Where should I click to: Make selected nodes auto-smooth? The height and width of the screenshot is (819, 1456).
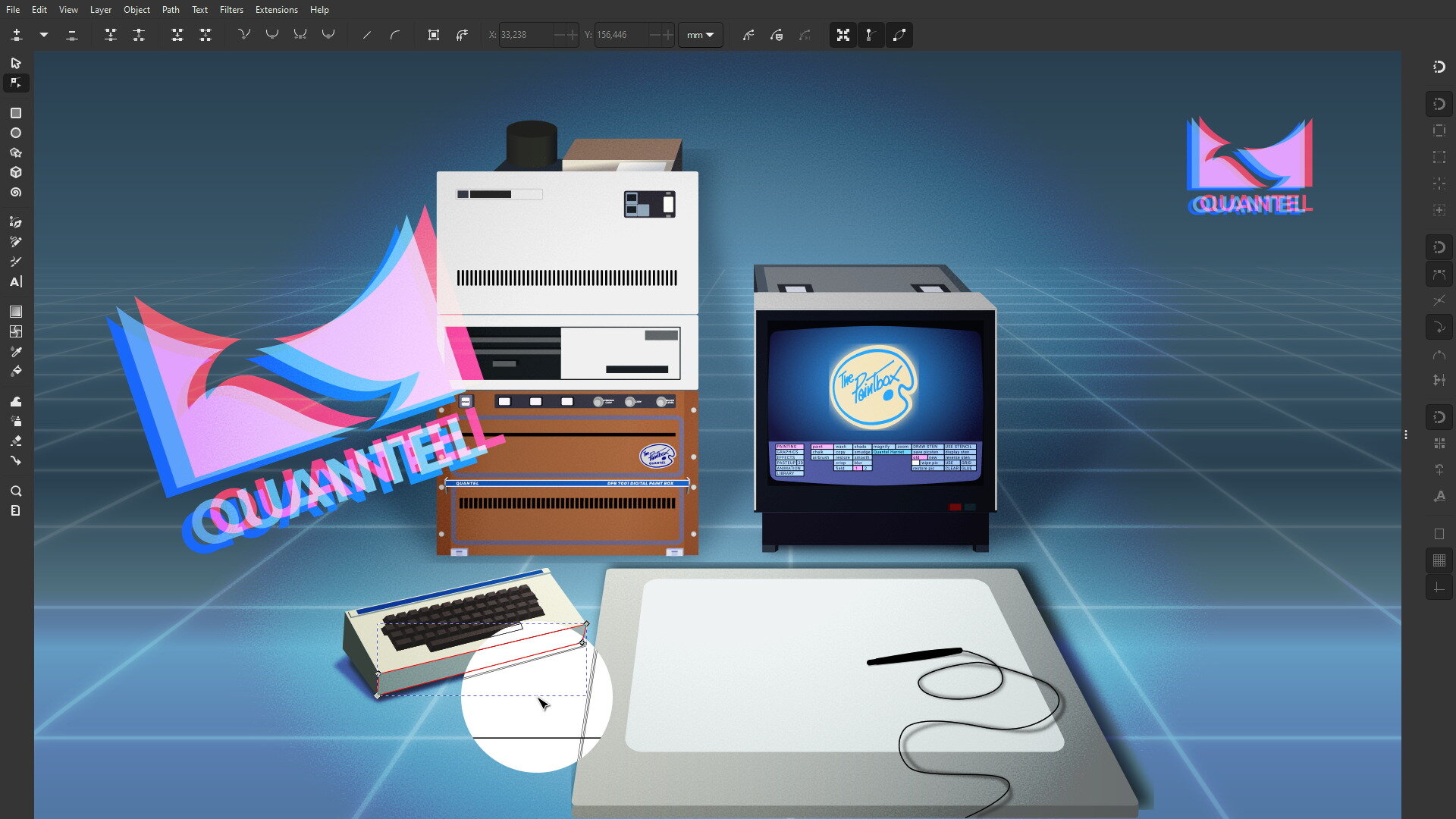point(328,35)
